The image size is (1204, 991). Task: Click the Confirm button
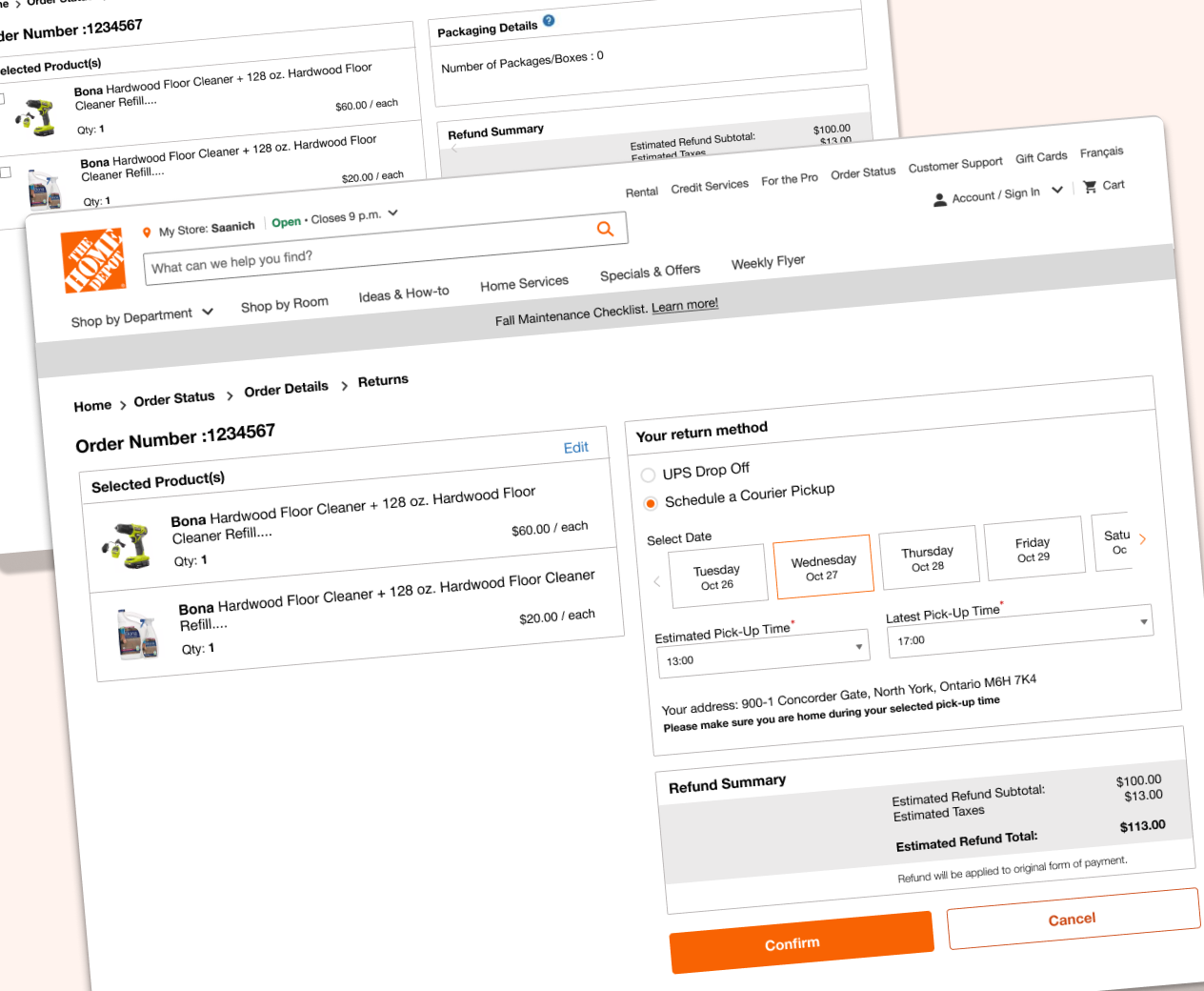(x=801, y=941)
